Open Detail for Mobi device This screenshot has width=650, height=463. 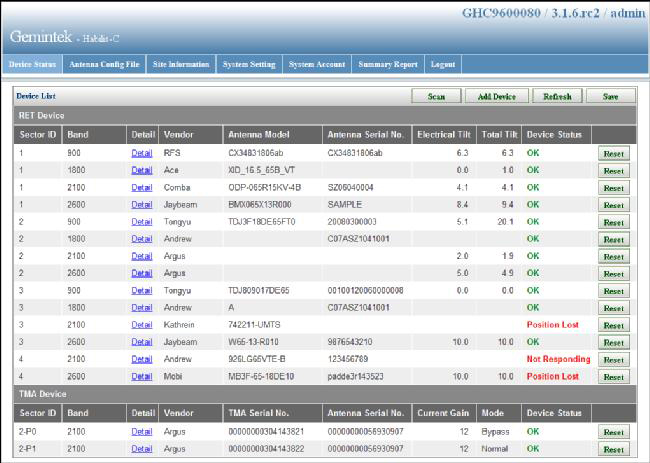tap(142, 377)
